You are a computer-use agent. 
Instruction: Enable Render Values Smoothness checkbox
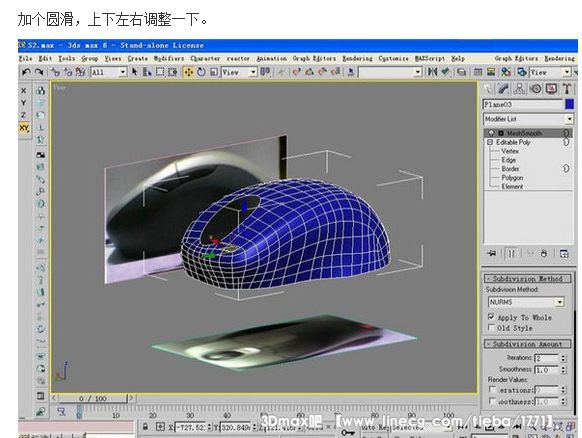pos(492,401)
